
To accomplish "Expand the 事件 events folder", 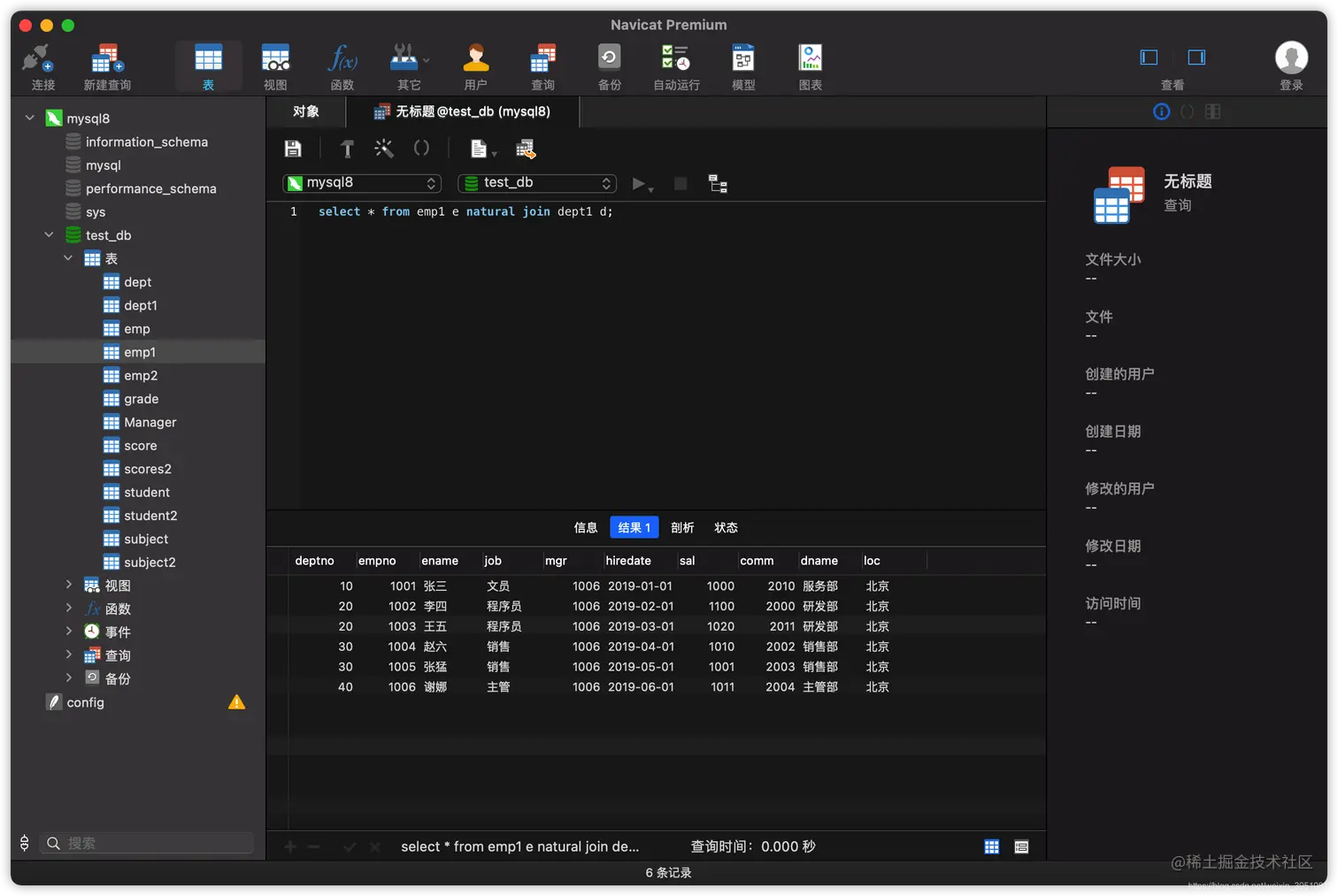I will [x=68, y=631].
